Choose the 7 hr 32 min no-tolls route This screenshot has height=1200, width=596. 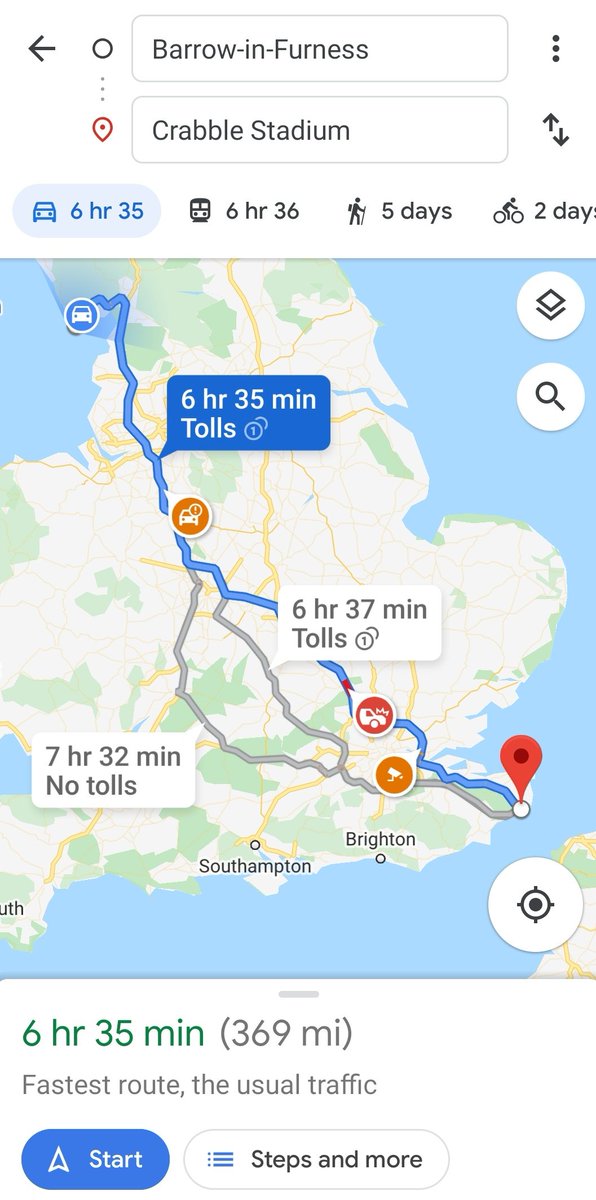113,771
